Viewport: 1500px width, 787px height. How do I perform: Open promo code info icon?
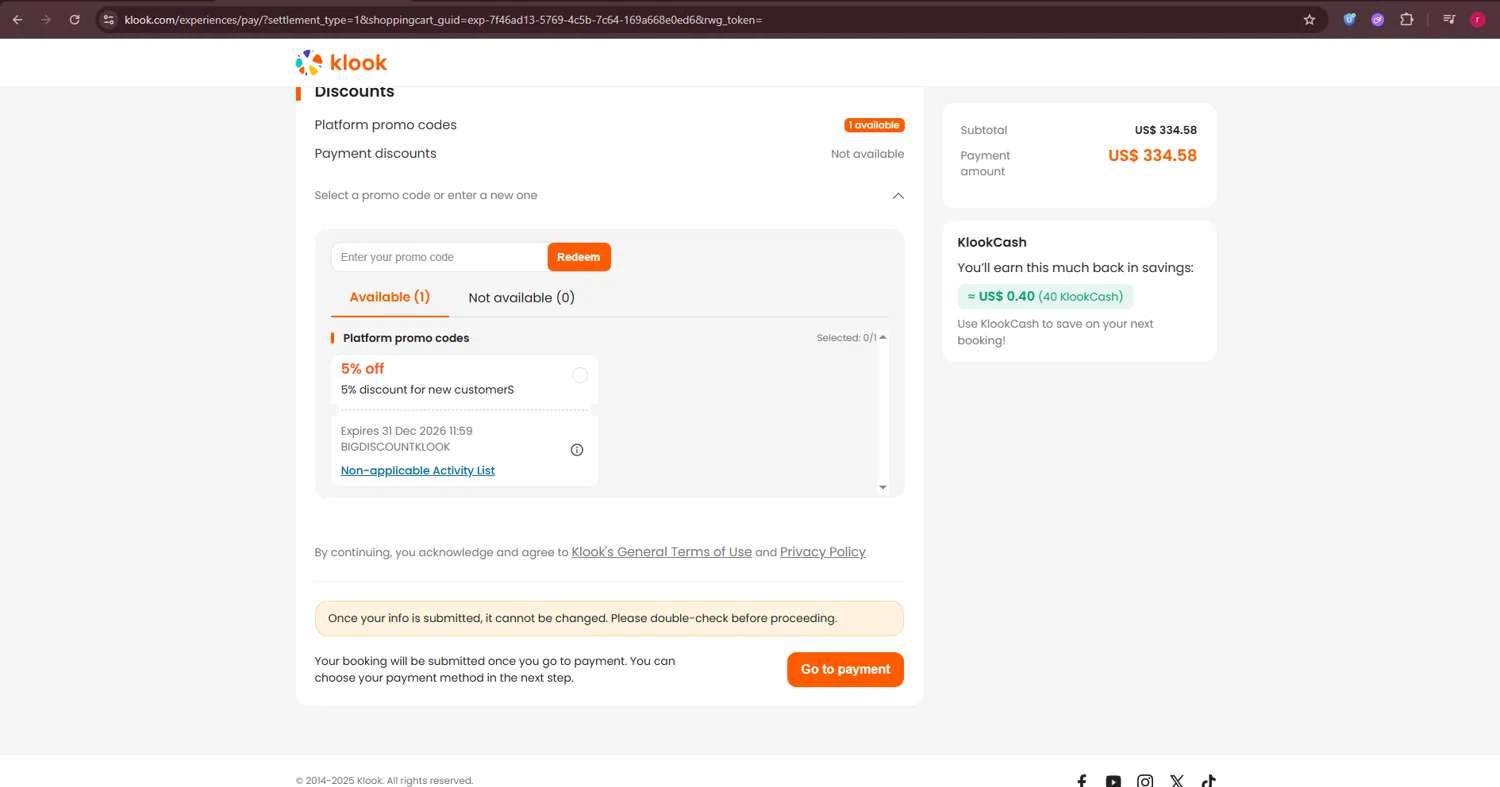[x=577, y=450]
